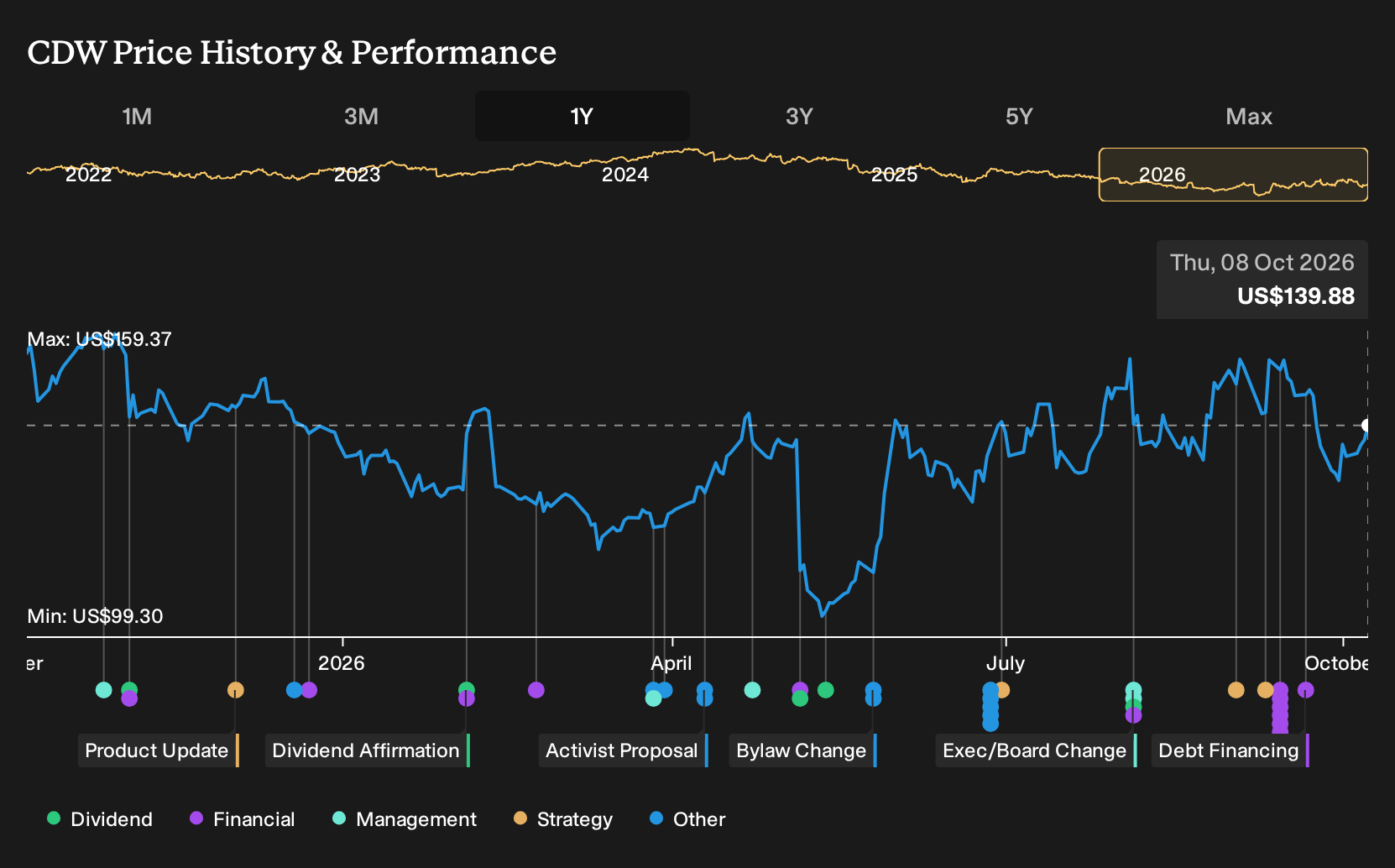Open the Bylaw Change event label
Viewport: 1395px width, 868px height.
point(803,750)
